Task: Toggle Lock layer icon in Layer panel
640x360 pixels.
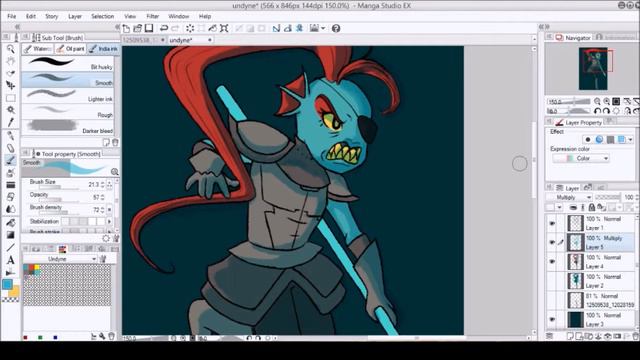Action: tap(591, 207)
